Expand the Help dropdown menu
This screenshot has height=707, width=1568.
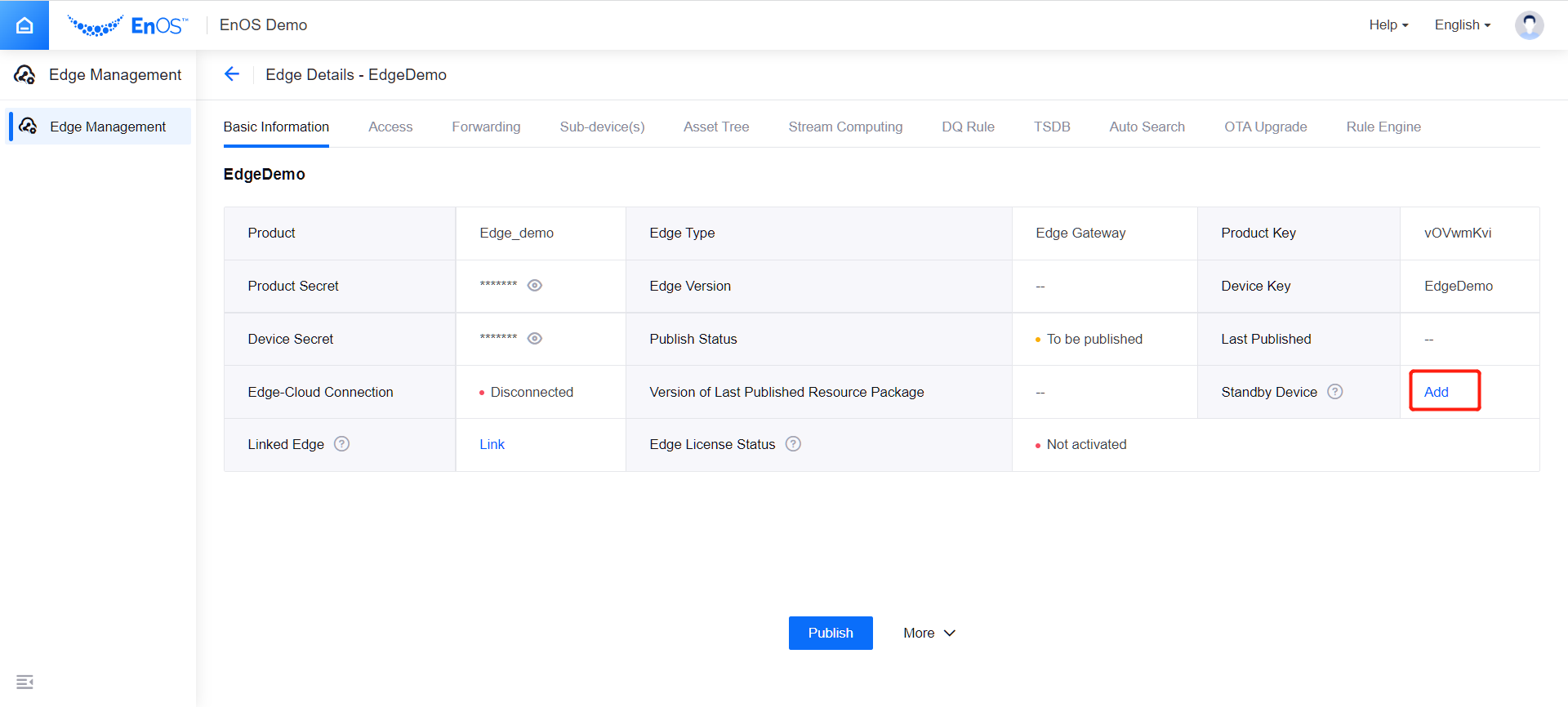tap(1388, 25)
